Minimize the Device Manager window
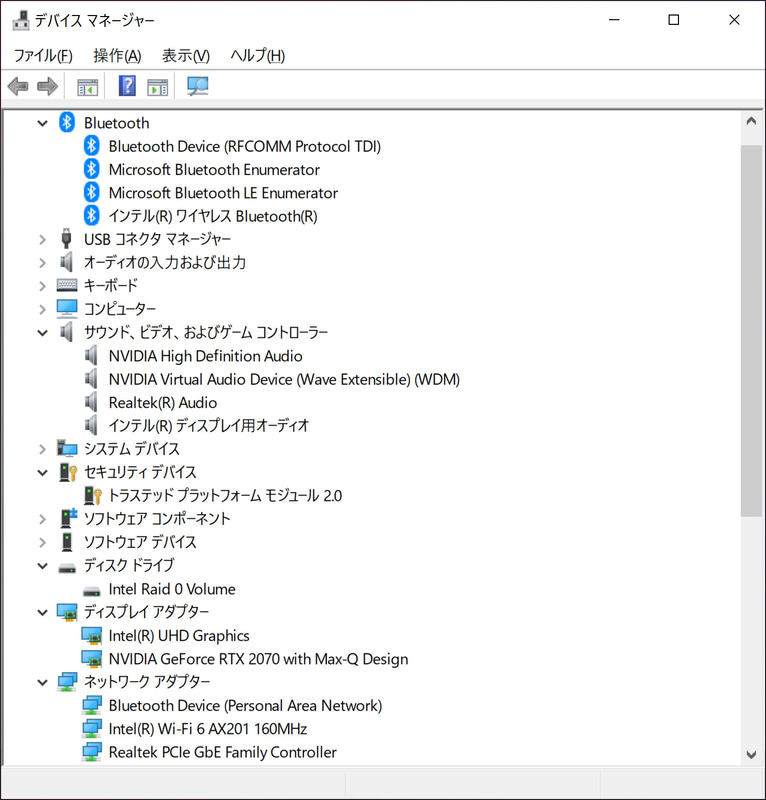The width and height of the screenshot is (766, 800). [x=614, y=20]
